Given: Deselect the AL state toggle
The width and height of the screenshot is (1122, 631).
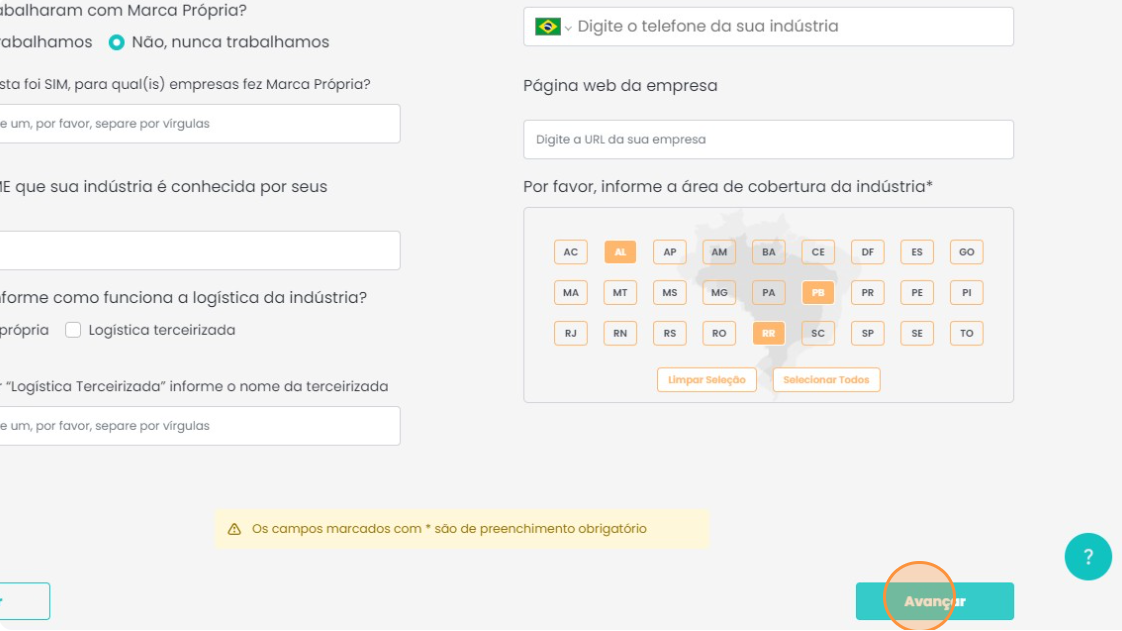Looking at the screenshot, I should point(620,252).
